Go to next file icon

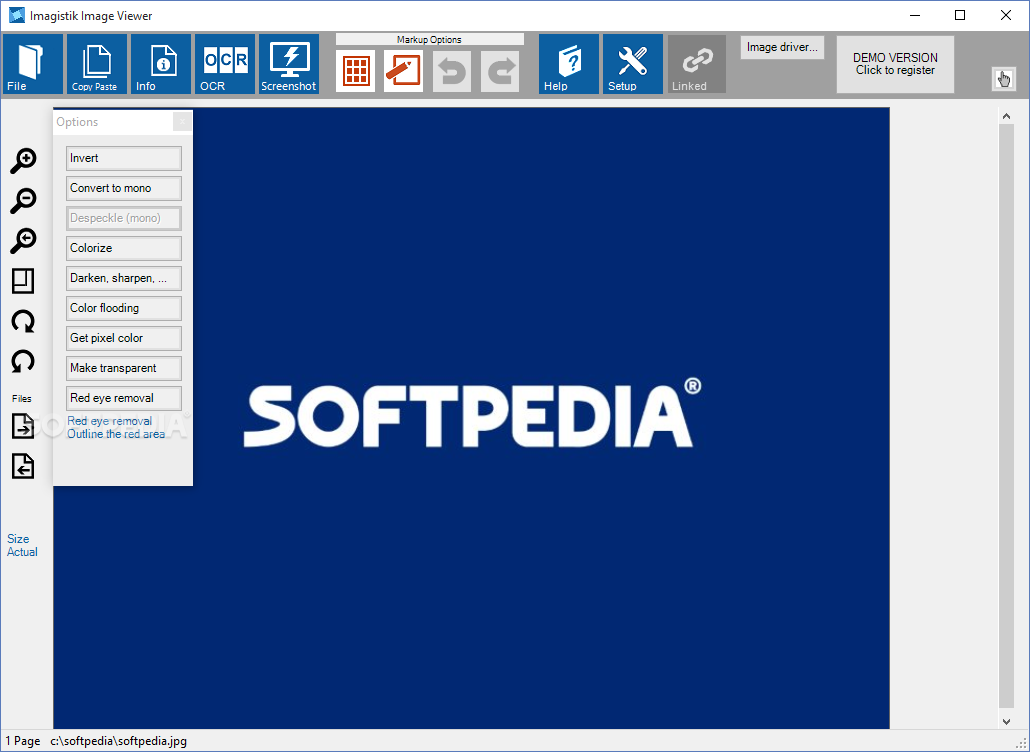[x=23, y=426]
